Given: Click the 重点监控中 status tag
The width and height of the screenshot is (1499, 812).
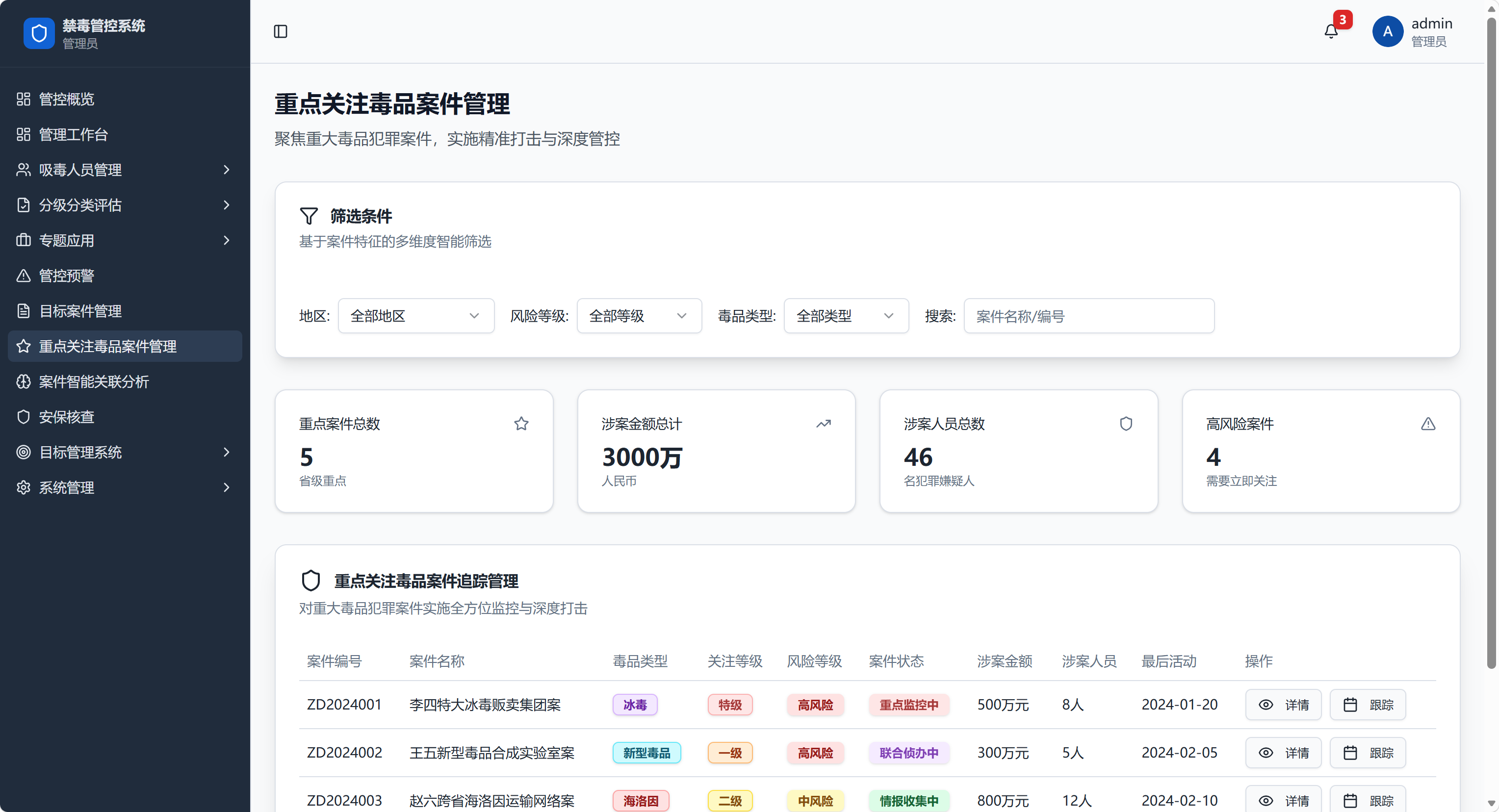Looking at the screenshot, I should (909, 705).
